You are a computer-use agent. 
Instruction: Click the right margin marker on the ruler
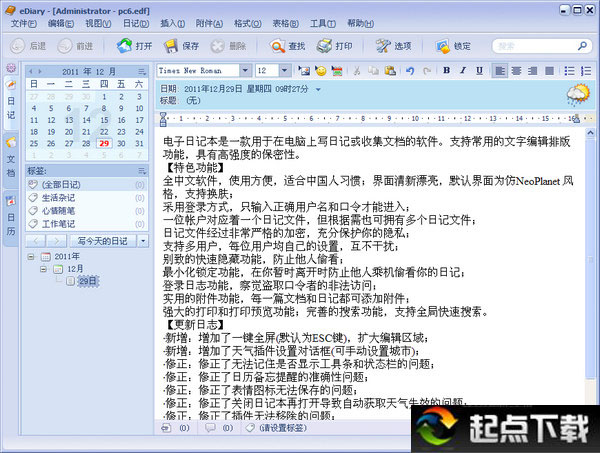point(576,119)
